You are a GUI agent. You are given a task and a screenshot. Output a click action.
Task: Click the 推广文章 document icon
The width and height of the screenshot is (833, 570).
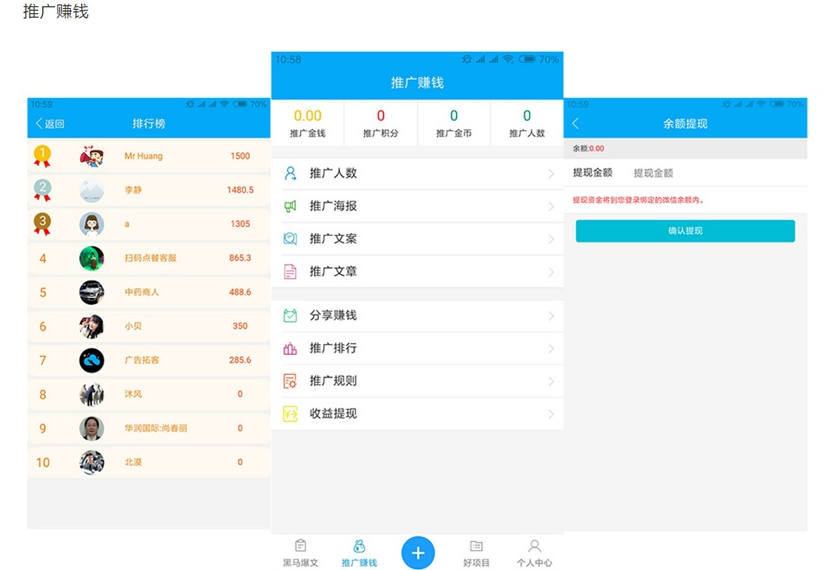click(290, 271)
